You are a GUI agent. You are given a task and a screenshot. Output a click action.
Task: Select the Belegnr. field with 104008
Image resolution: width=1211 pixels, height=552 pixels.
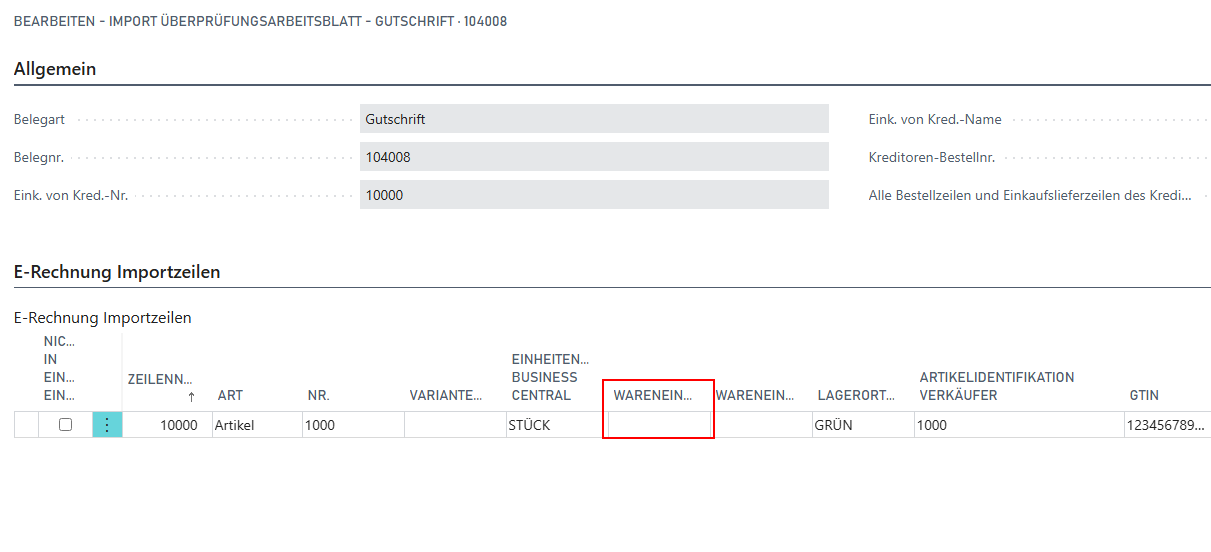(x=594, y=157)
